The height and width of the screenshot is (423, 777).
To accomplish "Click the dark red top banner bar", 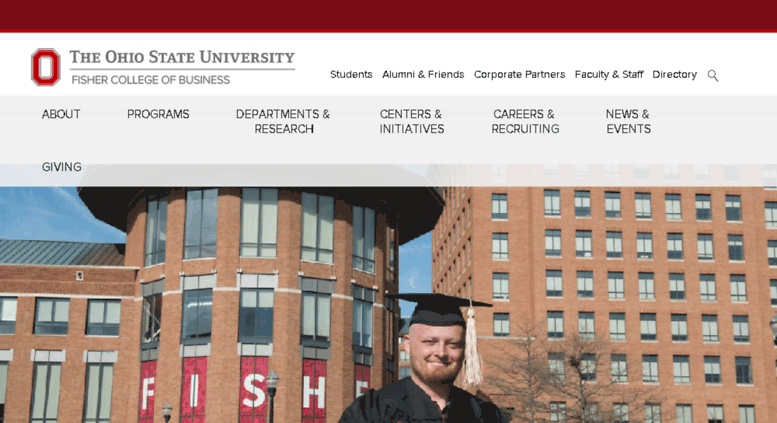I will click(x=388, y=16).
